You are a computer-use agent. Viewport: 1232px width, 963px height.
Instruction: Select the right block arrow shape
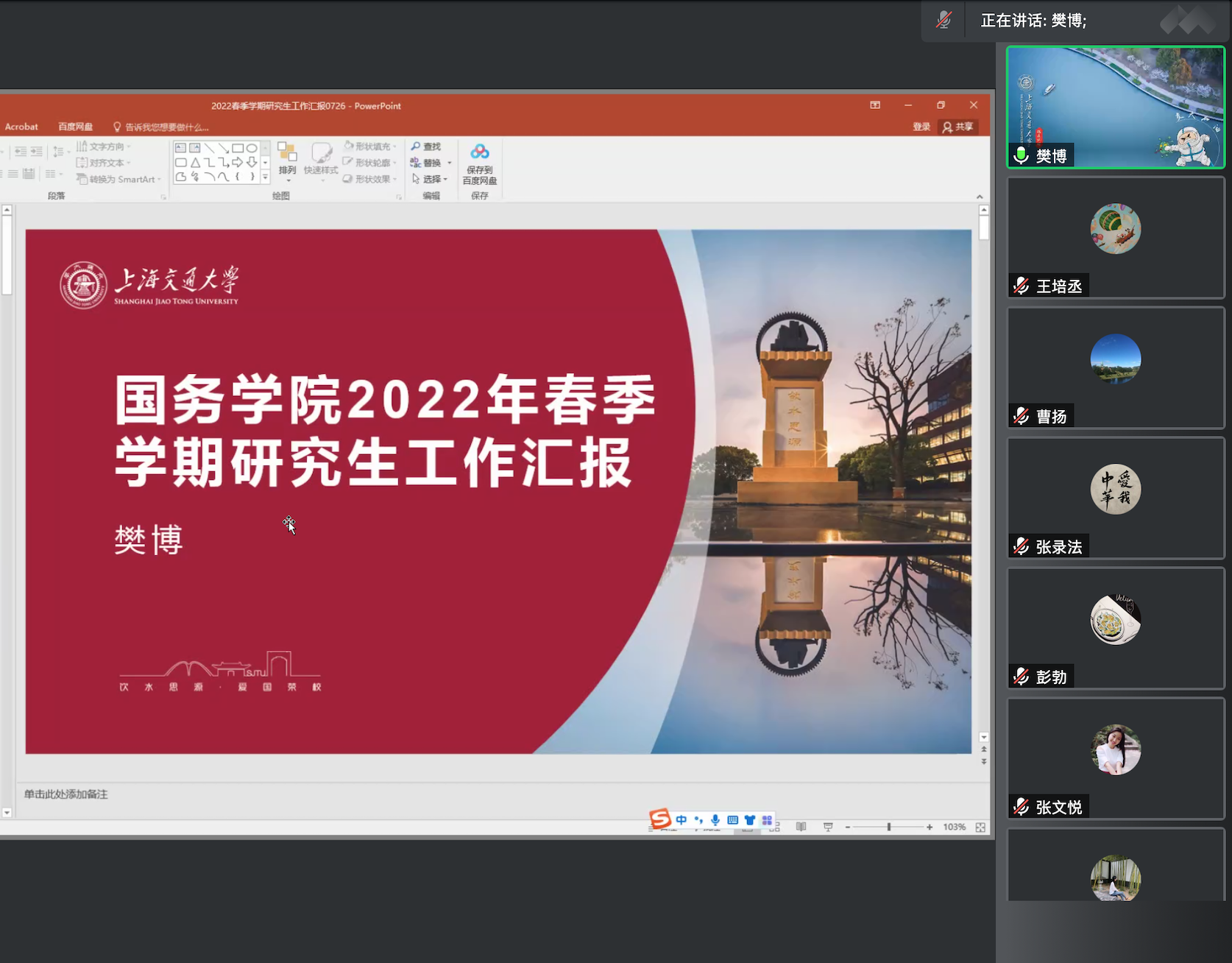click(238, 162)
